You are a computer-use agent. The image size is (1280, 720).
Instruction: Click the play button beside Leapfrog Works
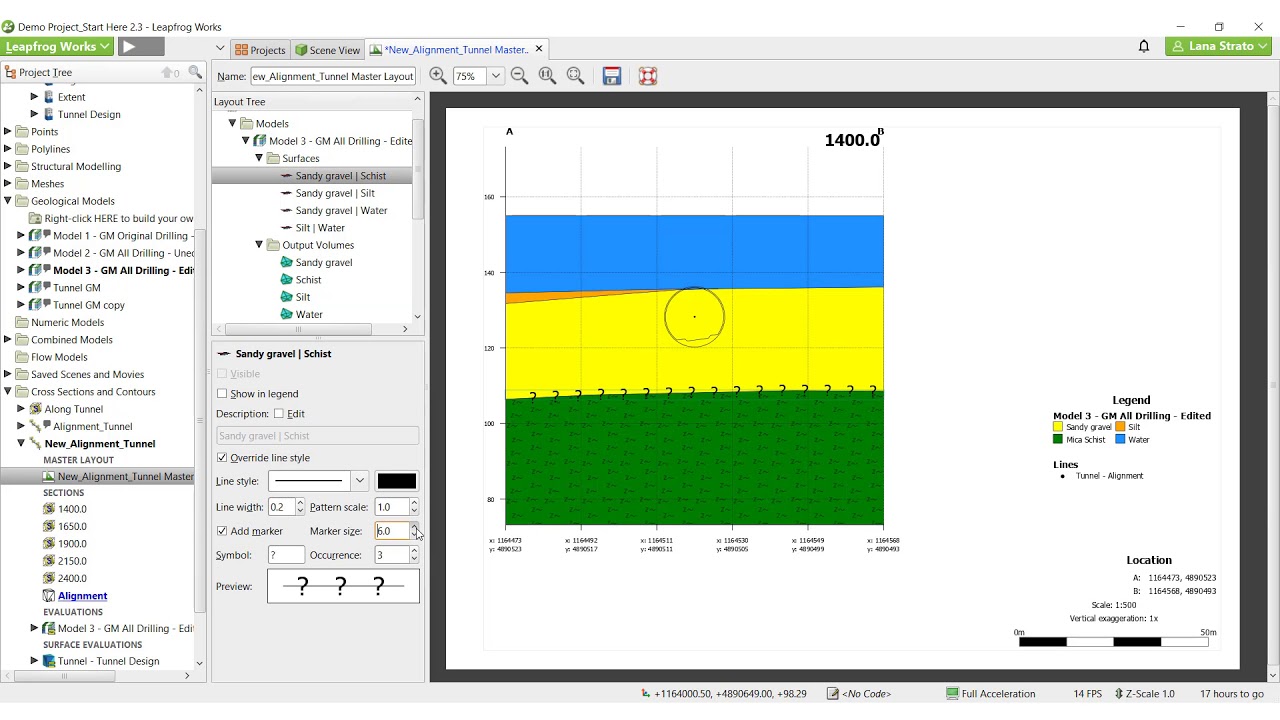coord(141,47)
